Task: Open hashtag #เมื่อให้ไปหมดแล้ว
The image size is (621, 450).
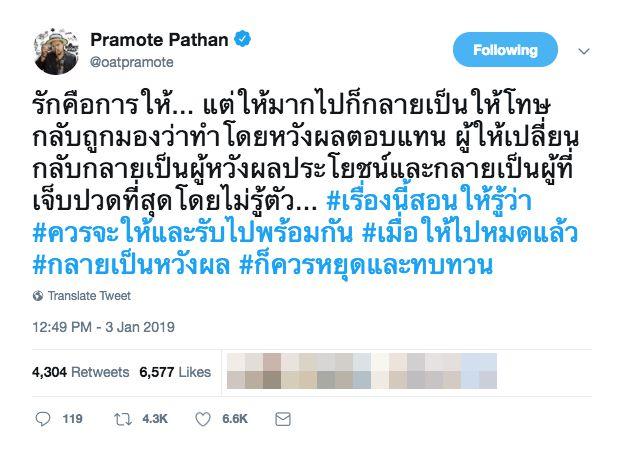Action: 470,233
